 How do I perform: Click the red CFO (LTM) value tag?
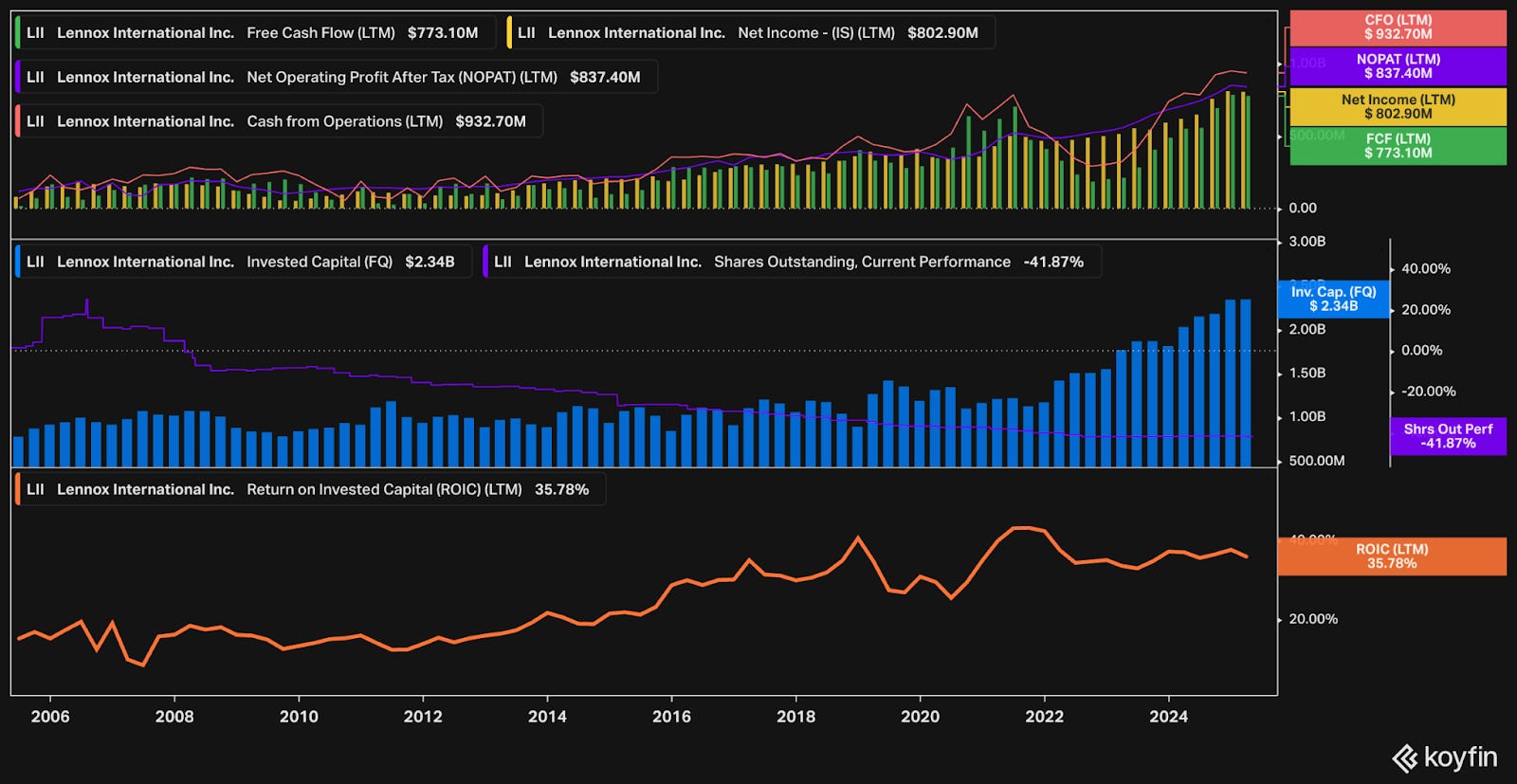tap(1398, 27)
